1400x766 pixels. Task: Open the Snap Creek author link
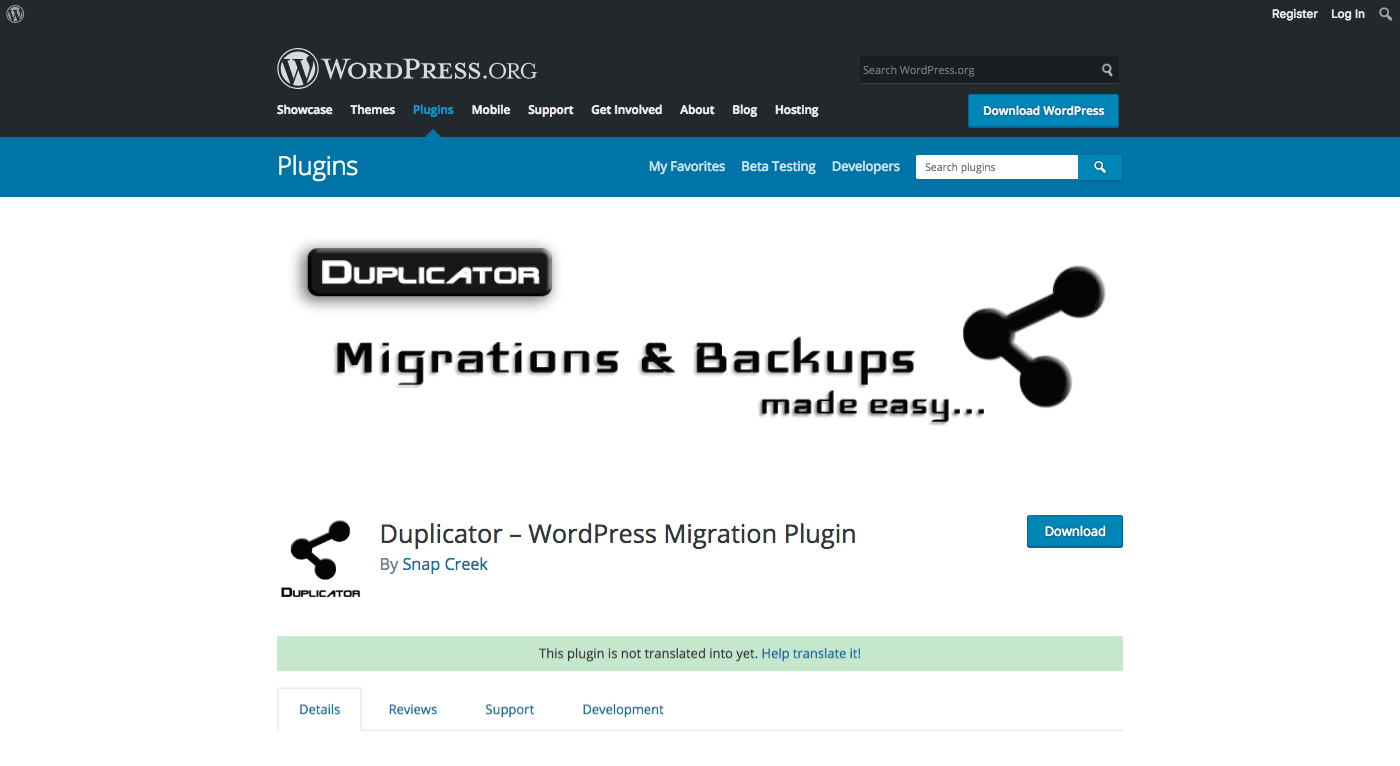point(445,564)
